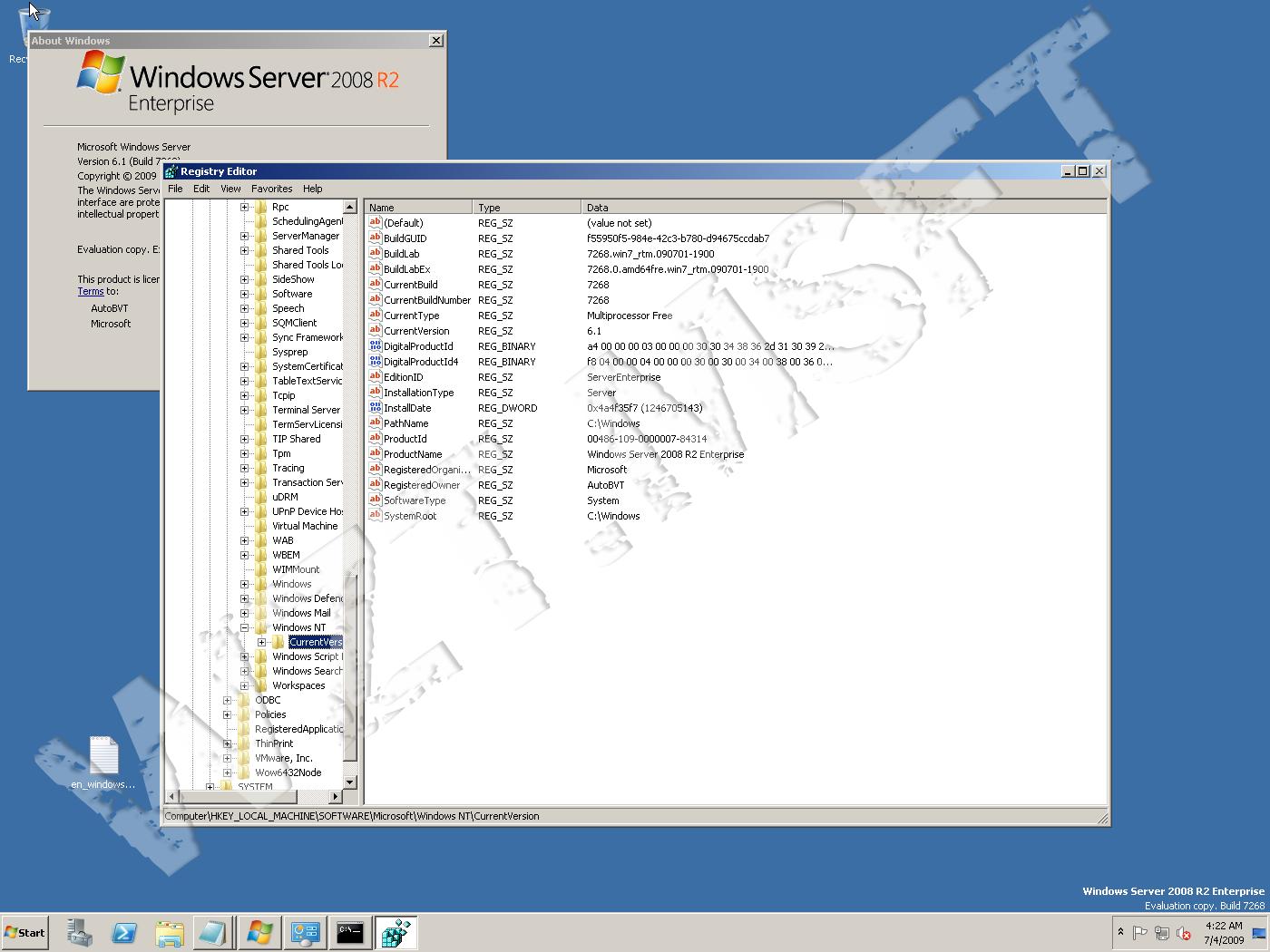Click tree vertical scrollbar thumb
Screen dimensions: 1270x952
pyautogui.click(x=350, y=667)
